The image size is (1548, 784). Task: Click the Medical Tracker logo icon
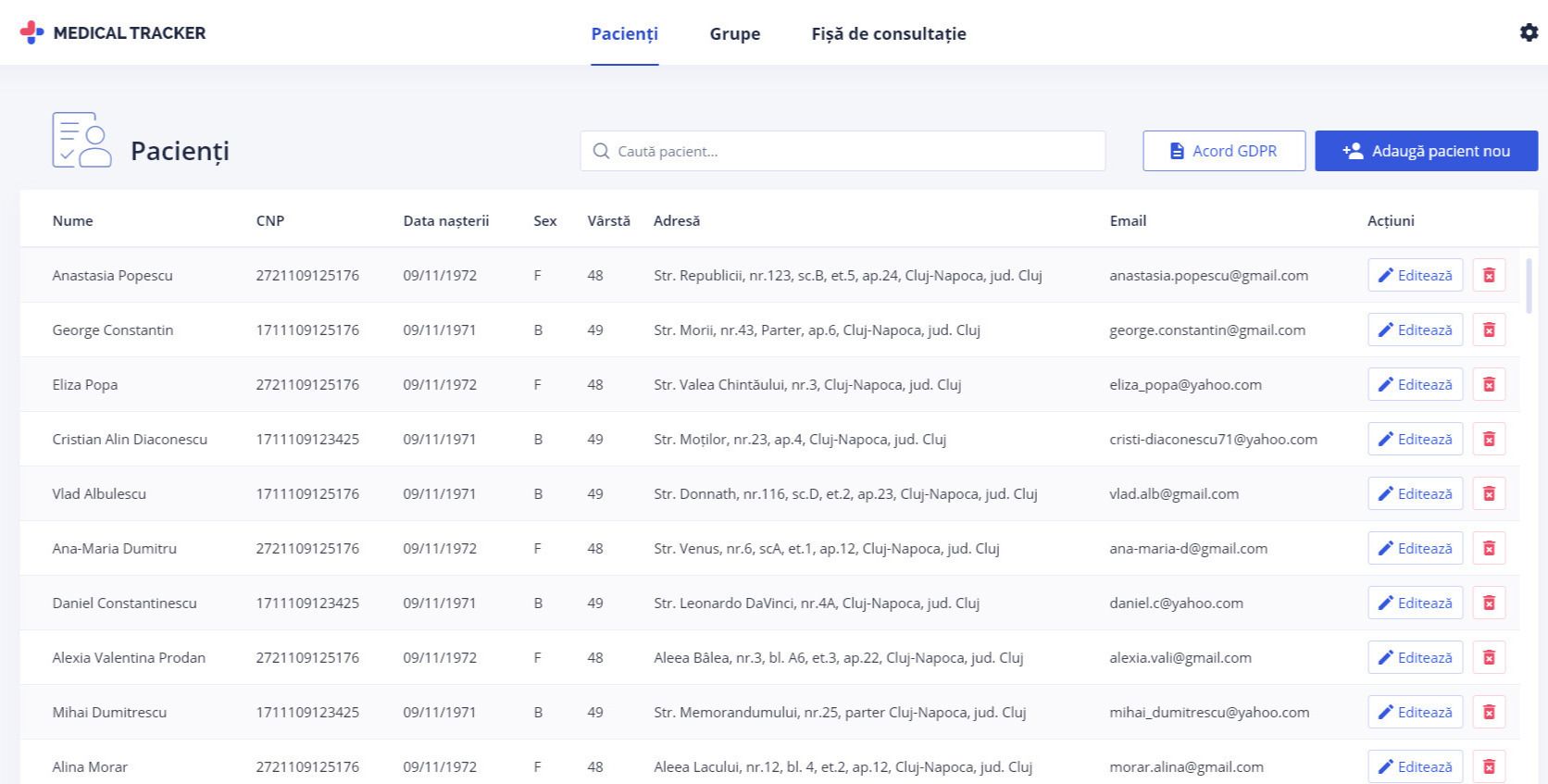[32, 32]
